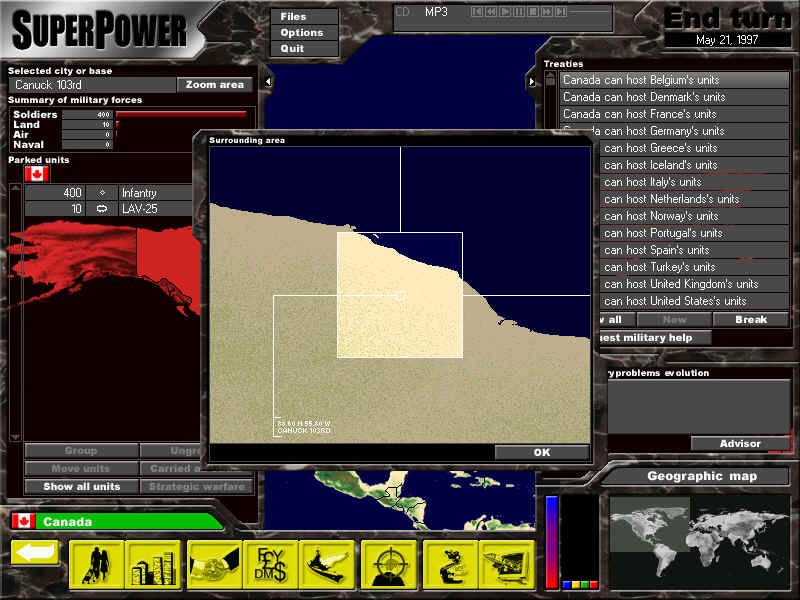Click the music volume slider line
Screen dimensions: 800x600
coord(590,12)
